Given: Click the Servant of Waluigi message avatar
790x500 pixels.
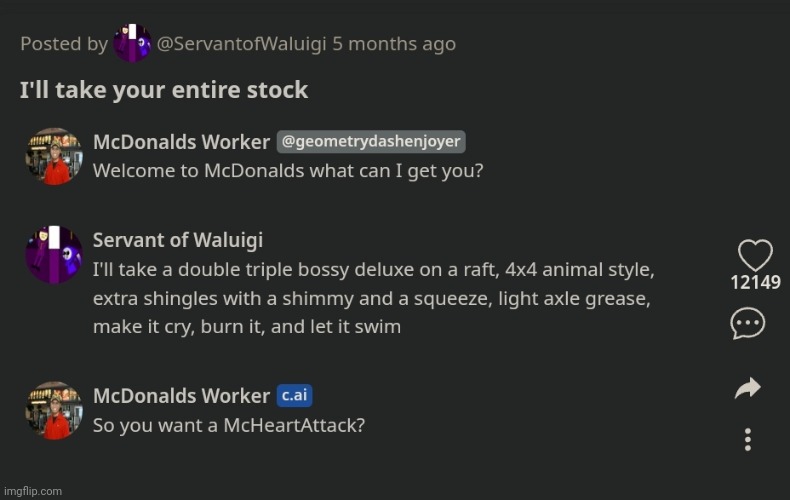Looking at the screenshot, I should click(x=54, y=255).
